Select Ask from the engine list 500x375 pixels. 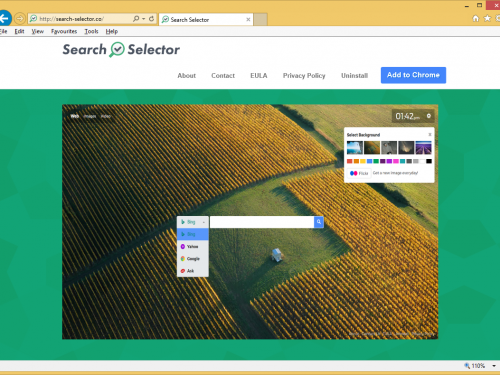(193, 271)
